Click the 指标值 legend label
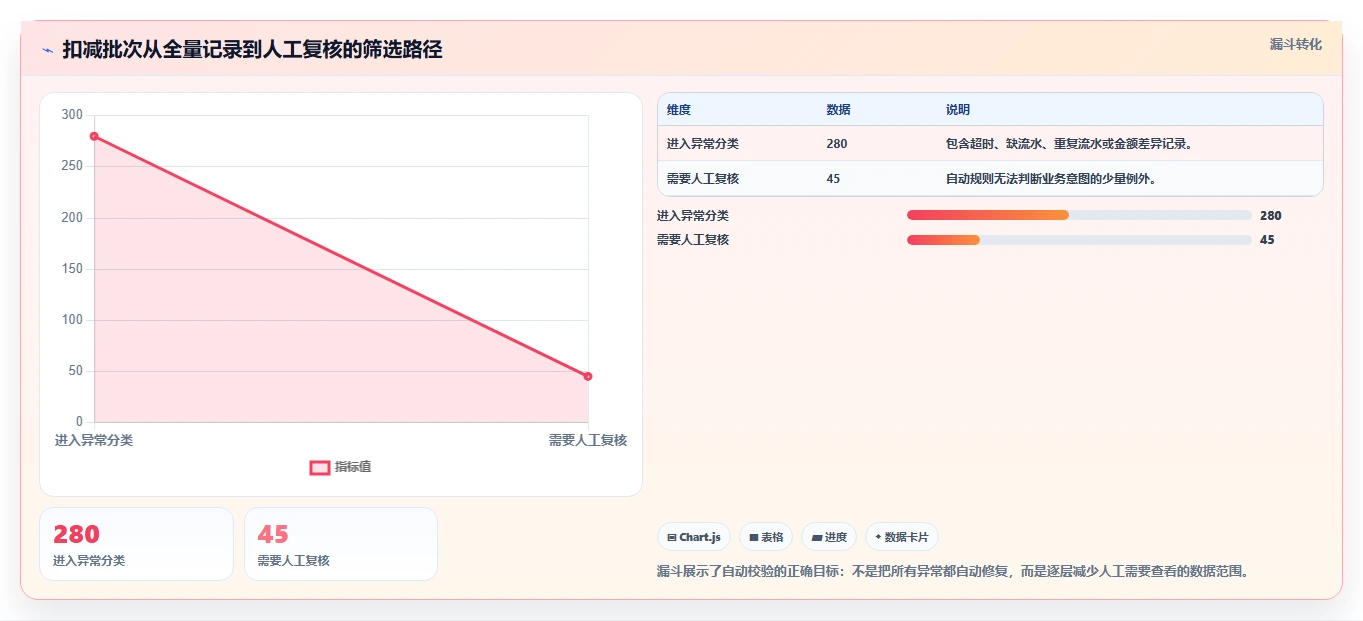 353,467
